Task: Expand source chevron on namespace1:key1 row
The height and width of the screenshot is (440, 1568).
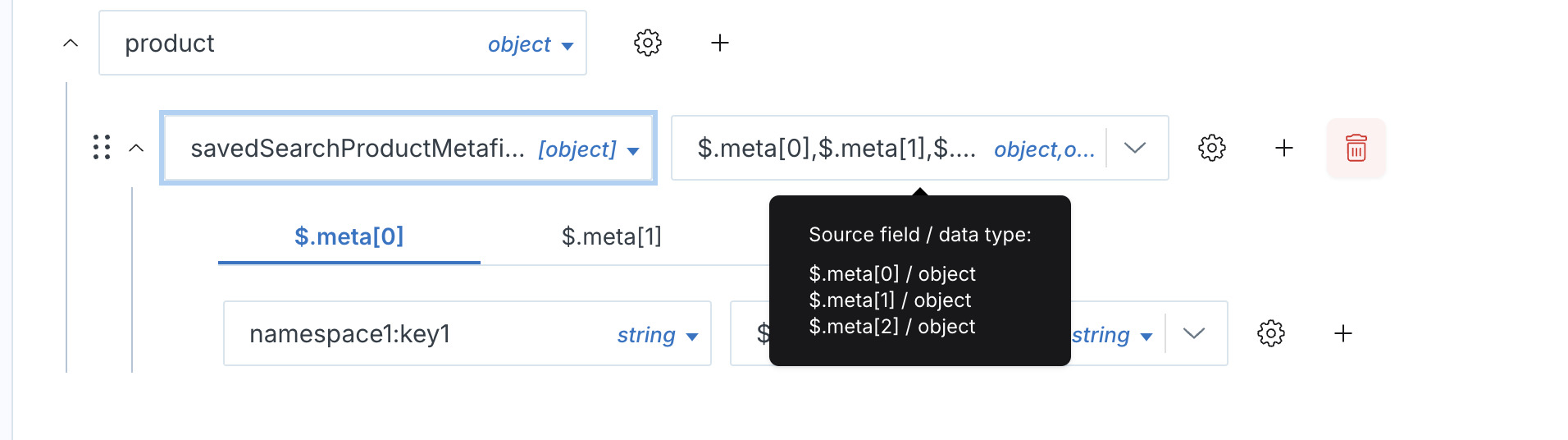Action: click(1194, 333)
